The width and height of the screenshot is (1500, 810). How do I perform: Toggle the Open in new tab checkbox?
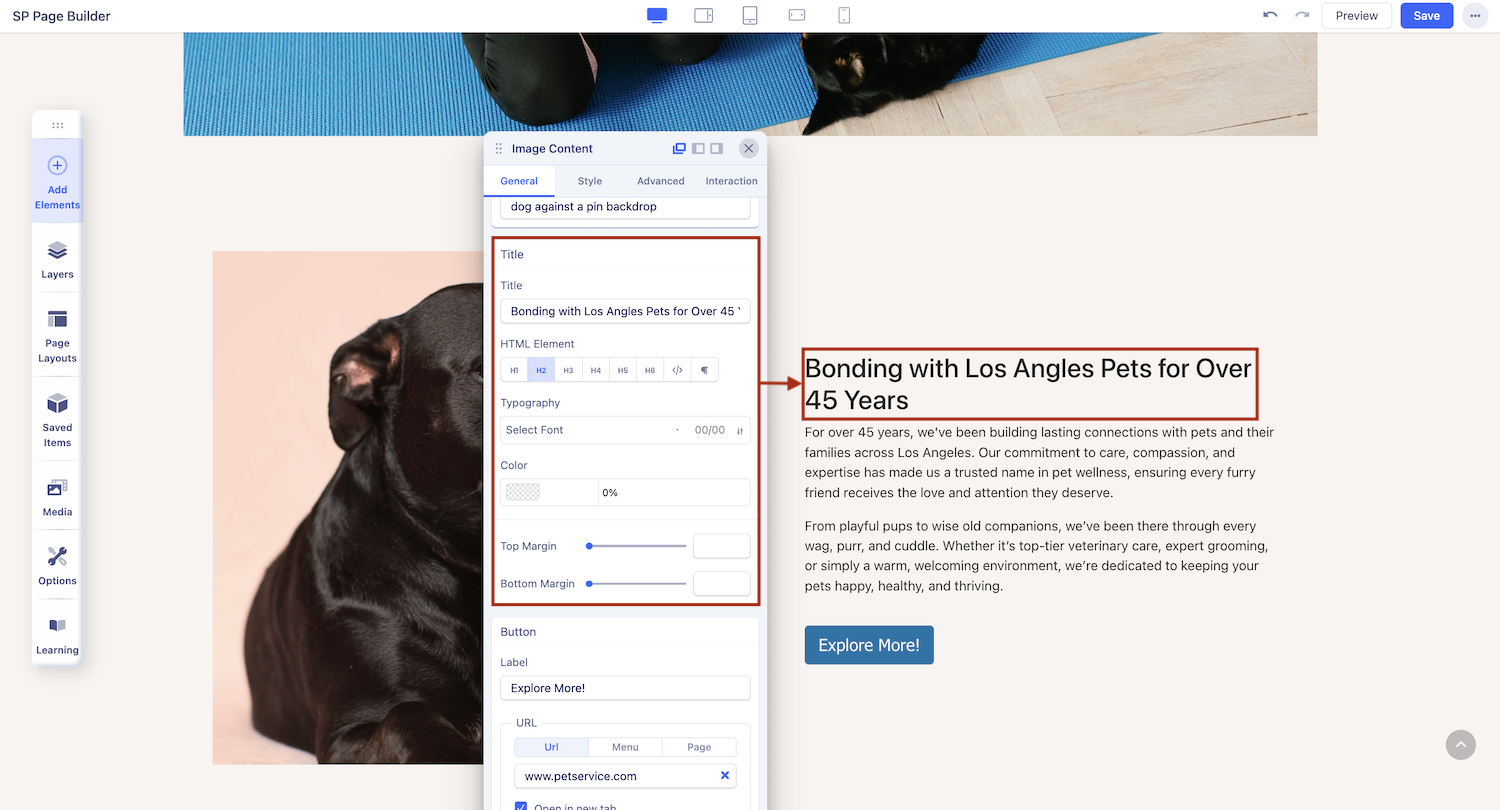point(521,806)
